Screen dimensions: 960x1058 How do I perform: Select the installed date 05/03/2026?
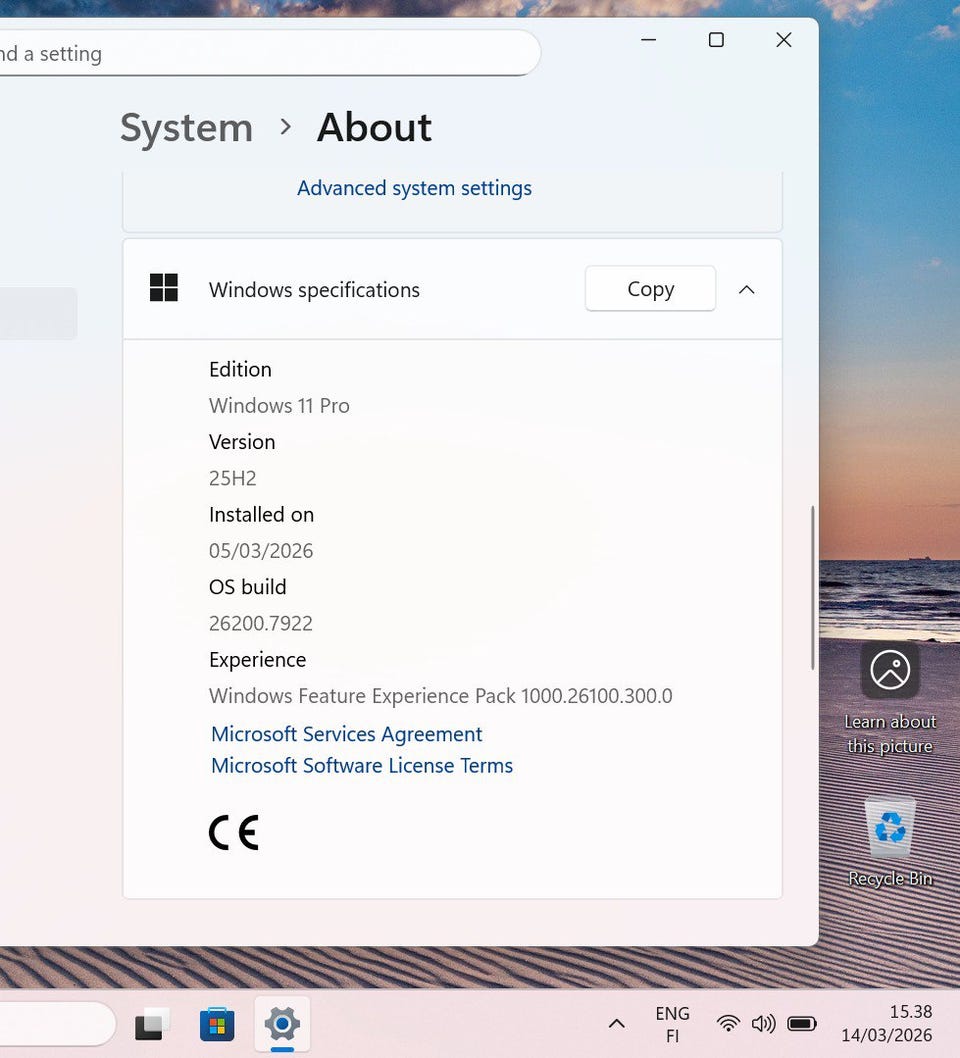point(261,551)
